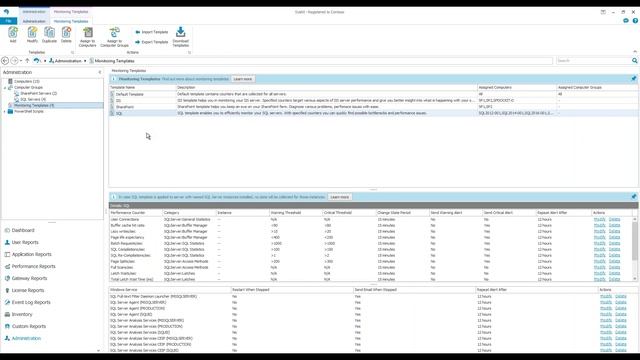Select the IIS template row

373,100
